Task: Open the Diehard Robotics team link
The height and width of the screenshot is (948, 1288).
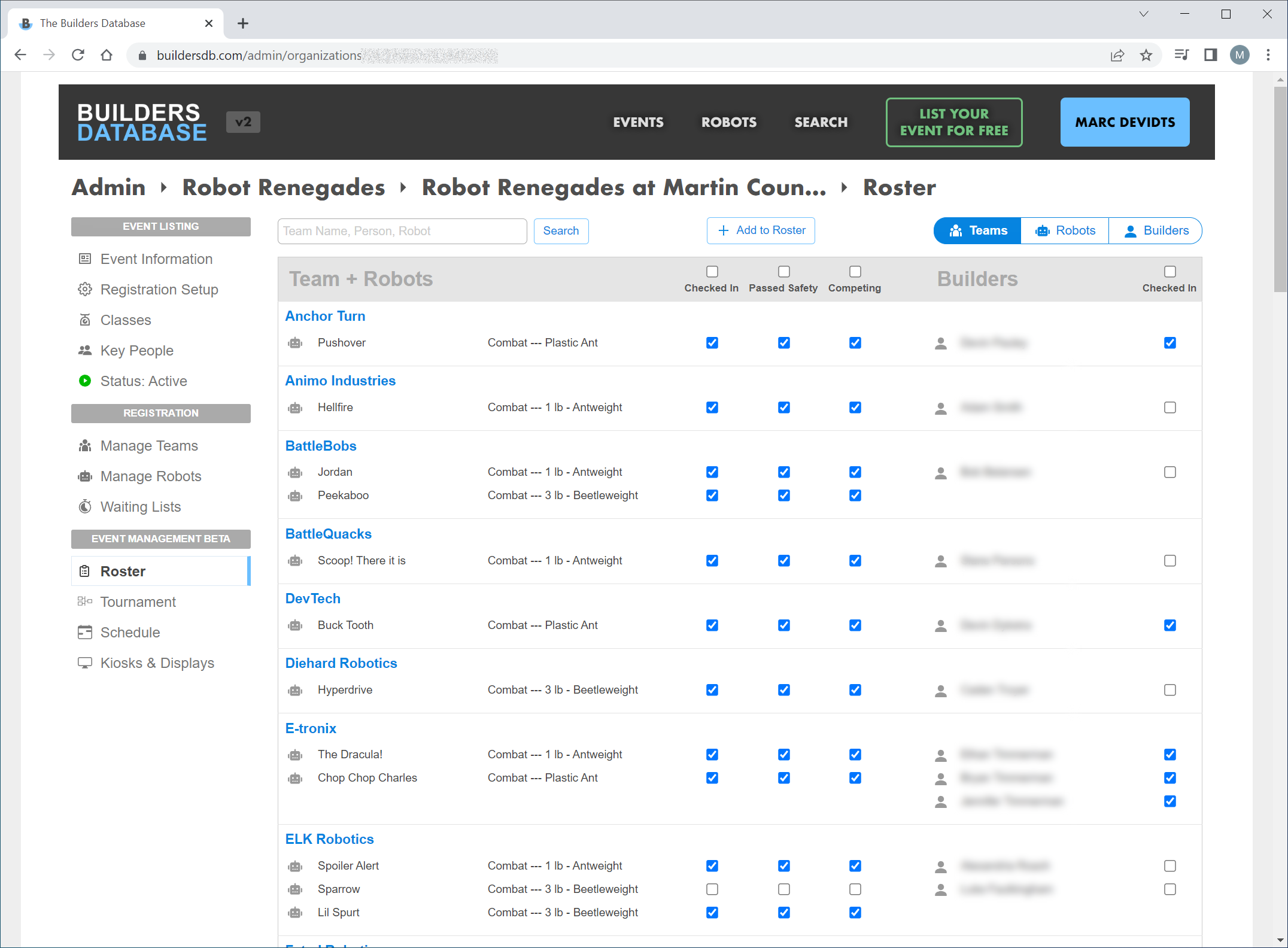Action: pos(341,663)
